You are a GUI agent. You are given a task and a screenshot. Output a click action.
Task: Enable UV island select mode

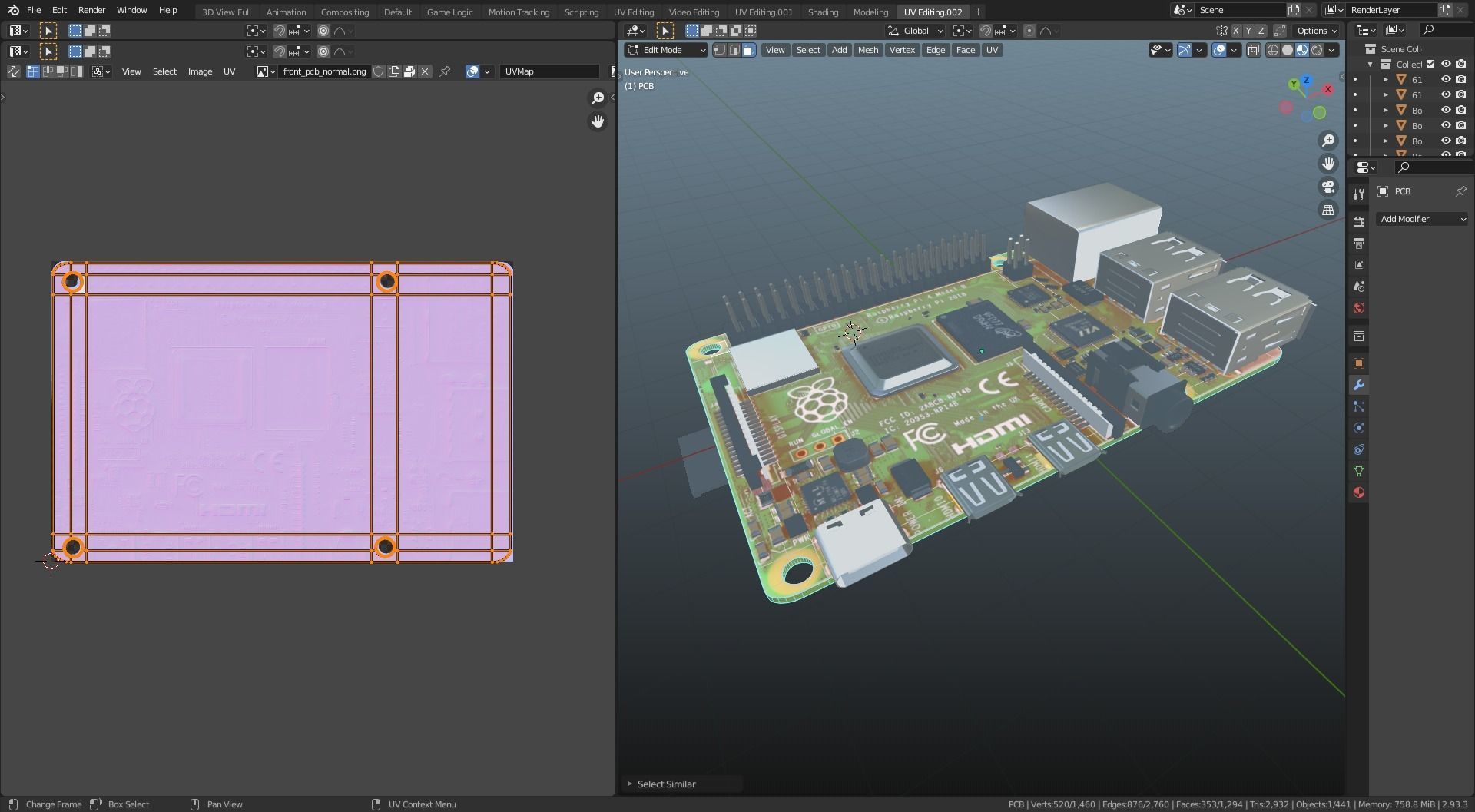pyautogui.click(x=77, y=71)
